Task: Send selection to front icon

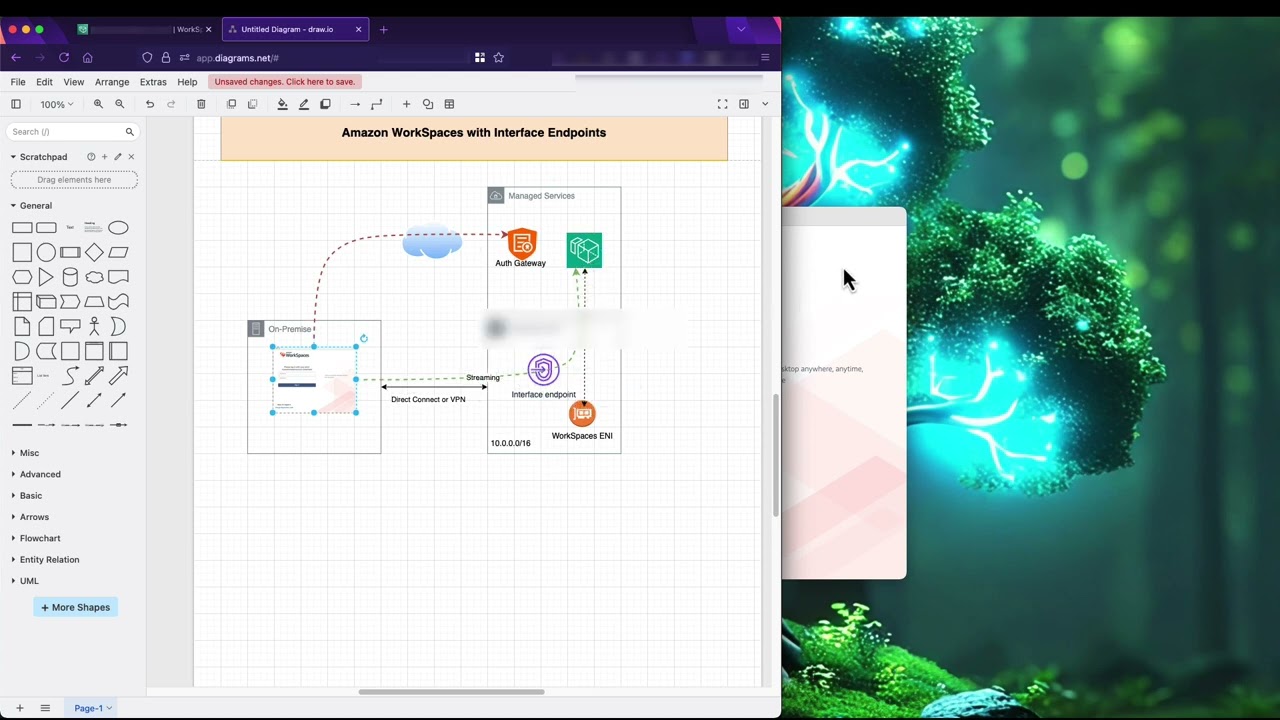Action: (231, 104)
